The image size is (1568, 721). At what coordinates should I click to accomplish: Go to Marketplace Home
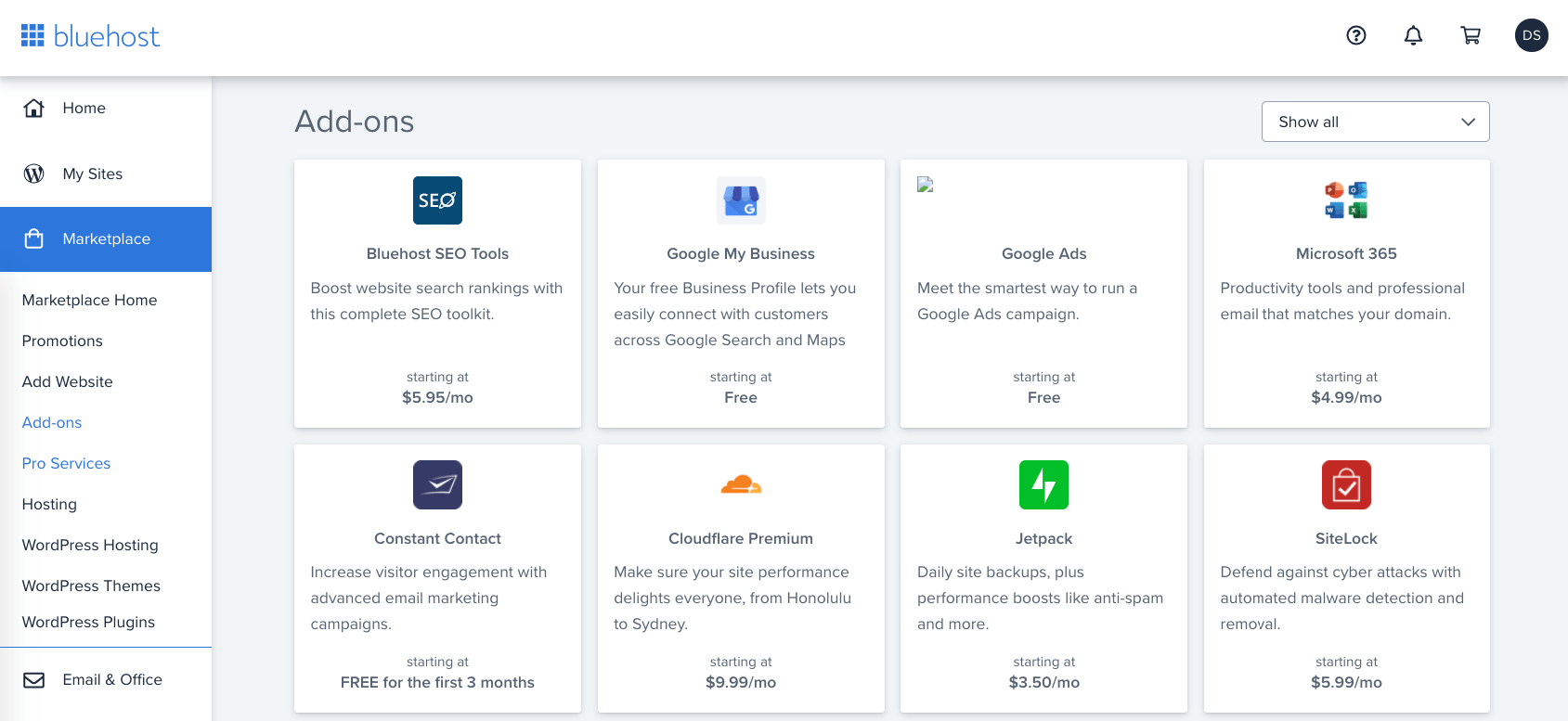tap(89, 300)
